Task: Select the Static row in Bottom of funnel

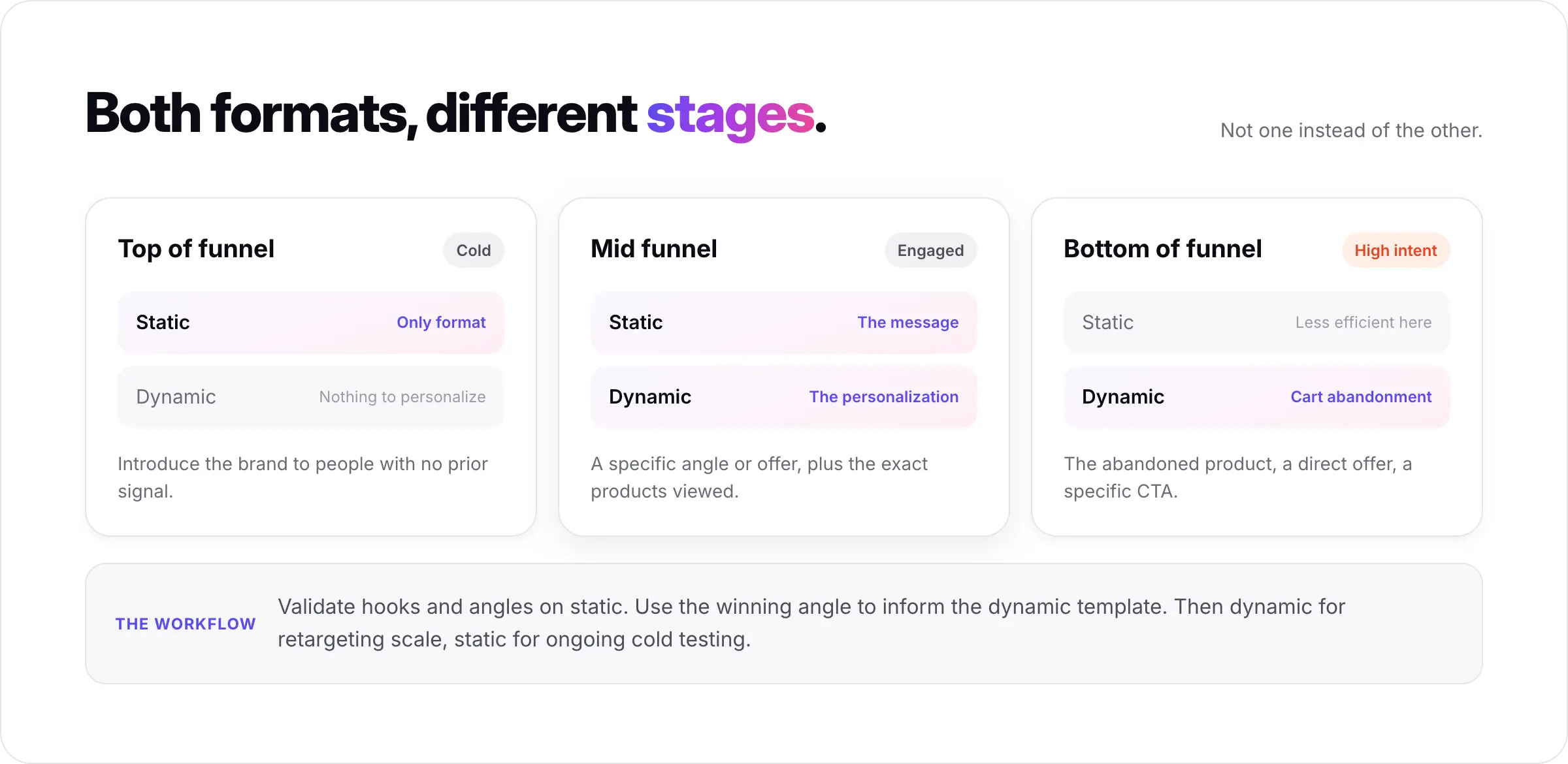Action: 1257,323
